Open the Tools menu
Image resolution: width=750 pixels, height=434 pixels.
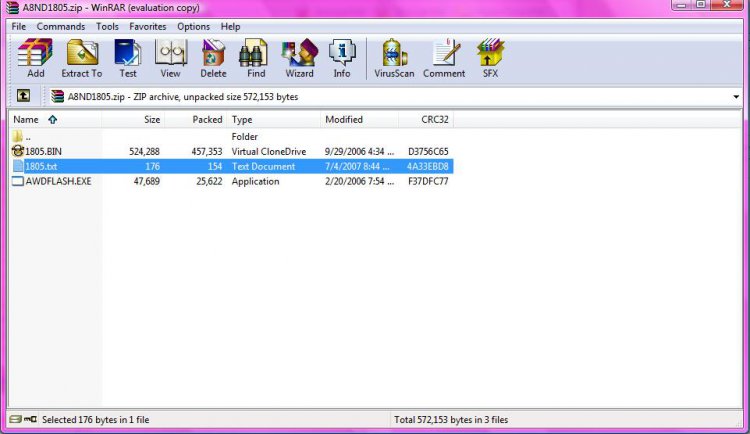coord(107,26)
